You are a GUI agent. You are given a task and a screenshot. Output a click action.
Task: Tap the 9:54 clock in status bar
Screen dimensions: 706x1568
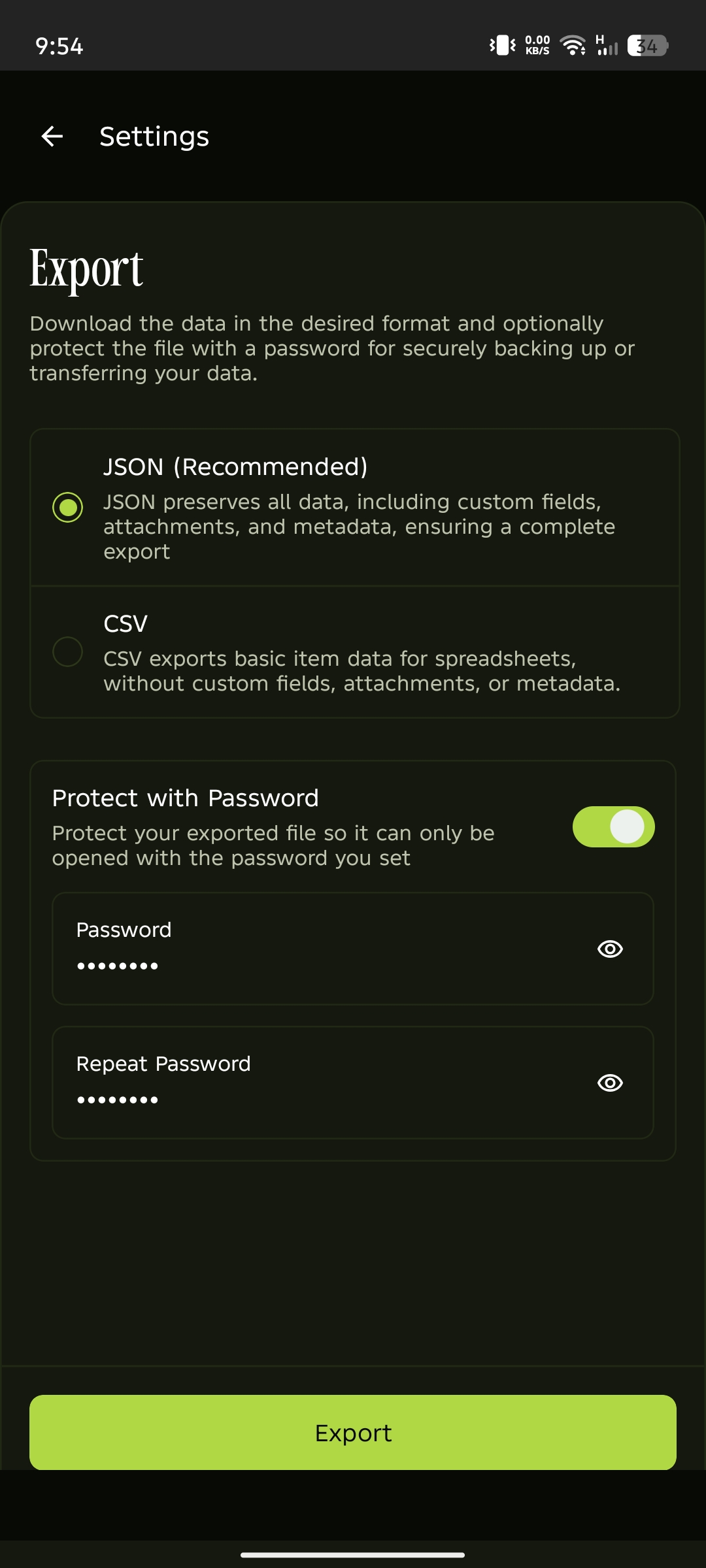click(x=59, y=46)
